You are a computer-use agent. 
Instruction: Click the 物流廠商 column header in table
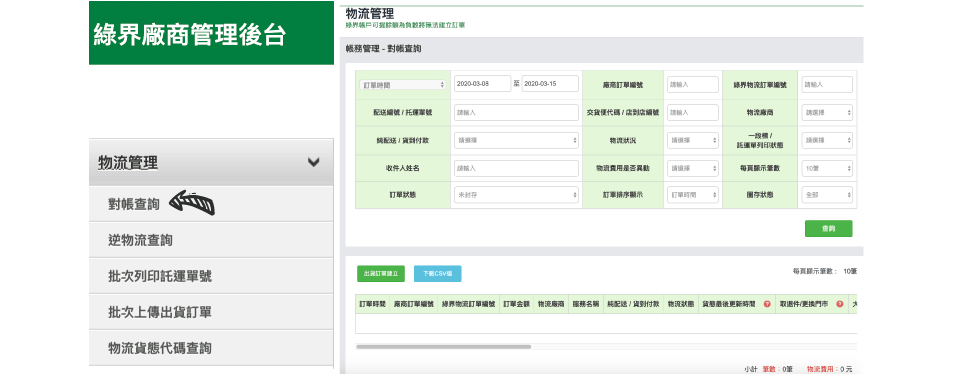[550, 304]
